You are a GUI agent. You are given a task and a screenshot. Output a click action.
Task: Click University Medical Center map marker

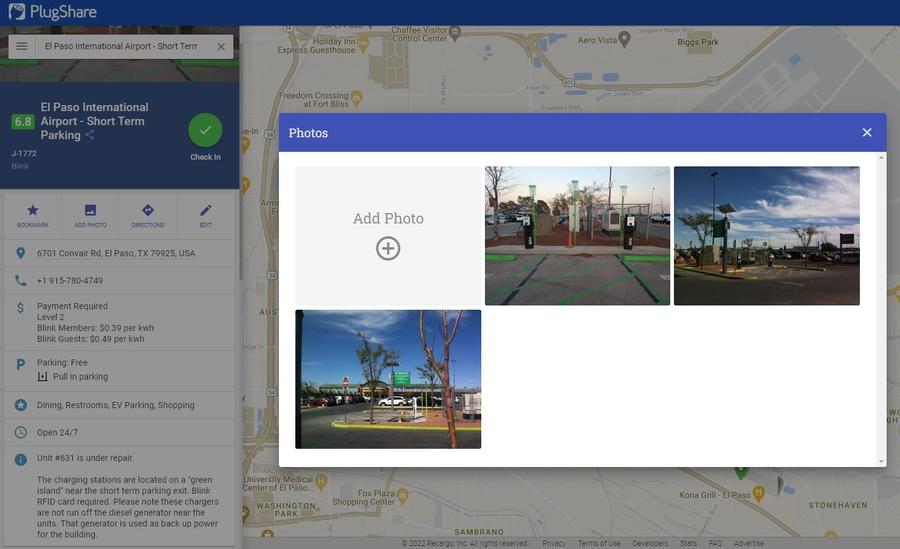(x=321, y=482)
